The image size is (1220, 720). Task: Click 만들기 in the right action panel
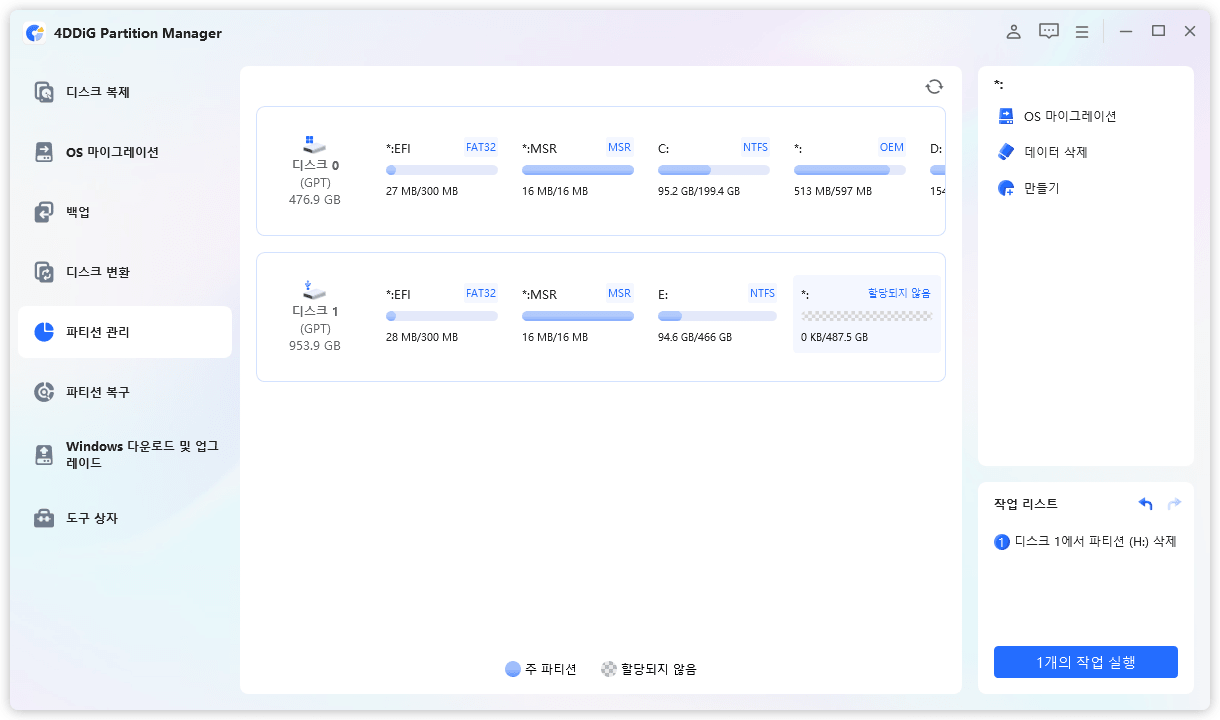pos(1040,188)
